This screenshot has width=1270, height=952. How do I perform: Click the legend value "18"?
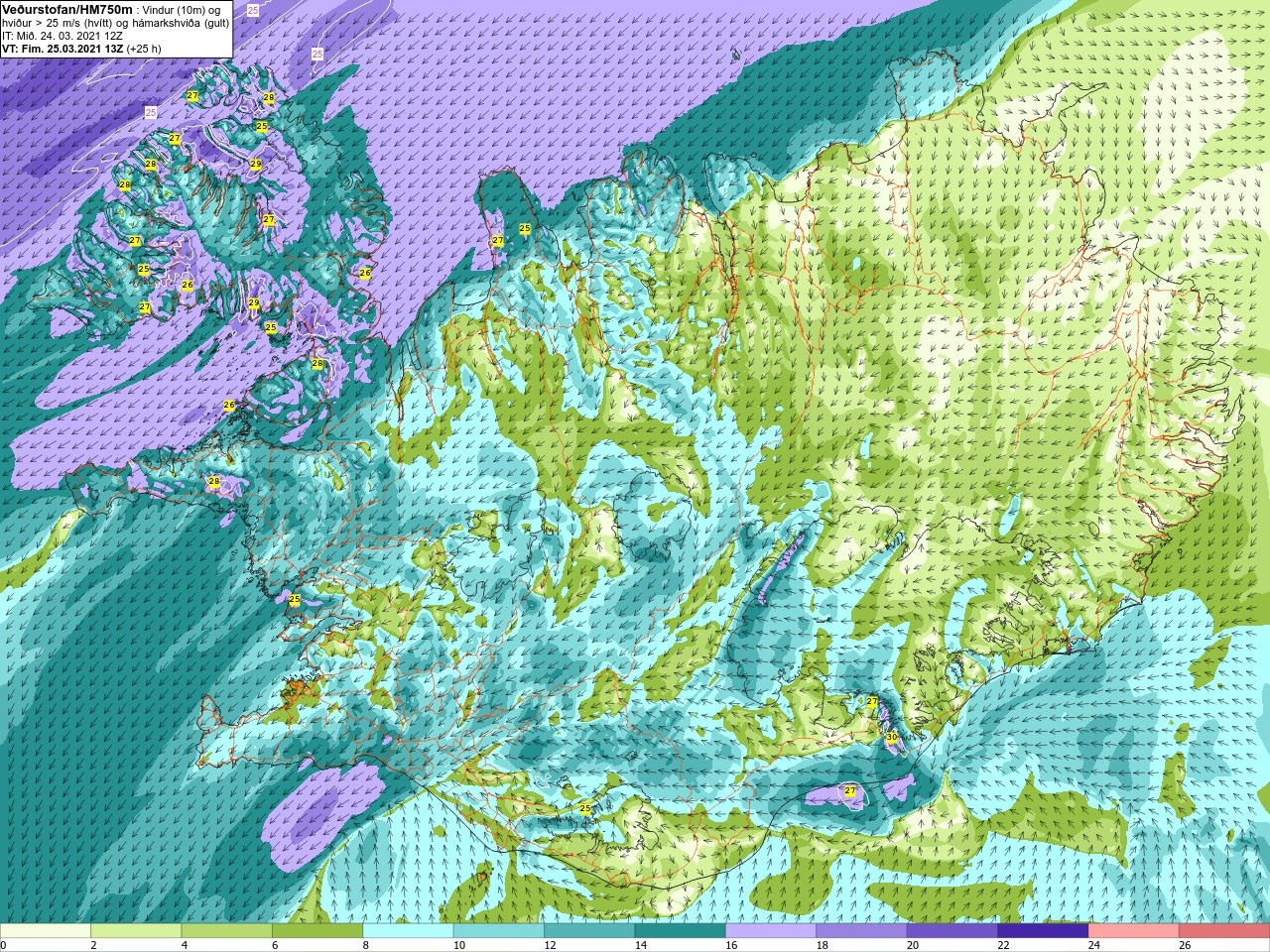coord(822,945)
